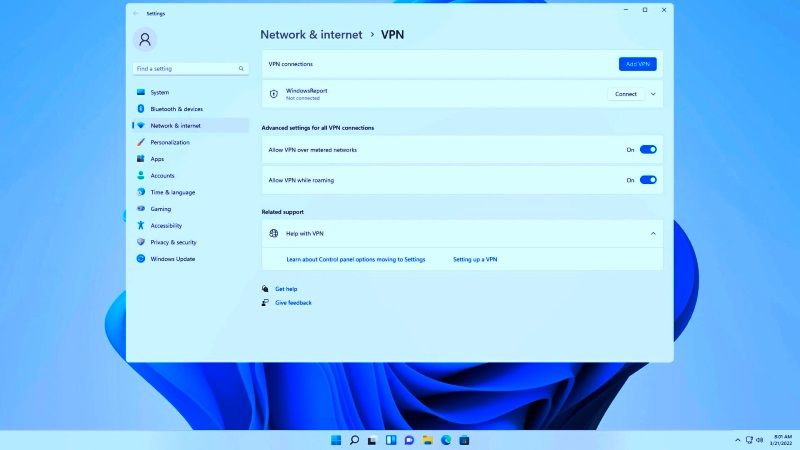Click the Personalization paintbrush icon
Viewport: 800px width, 450px height.
click(x=141, y=142)
